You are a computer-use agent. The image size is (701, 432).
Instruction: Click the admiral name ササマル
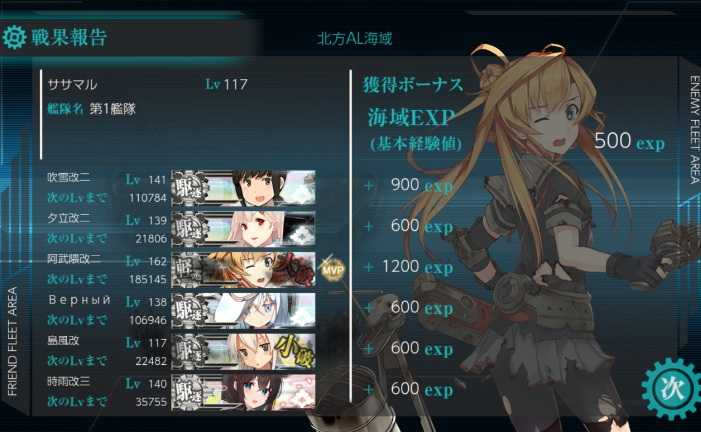tap(72, 84)
